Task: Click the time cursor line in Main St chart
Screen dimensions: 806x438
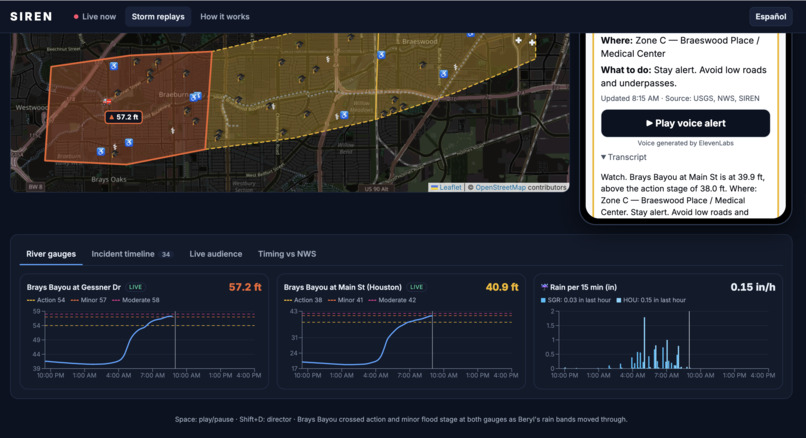Action: tap(432, 340)
